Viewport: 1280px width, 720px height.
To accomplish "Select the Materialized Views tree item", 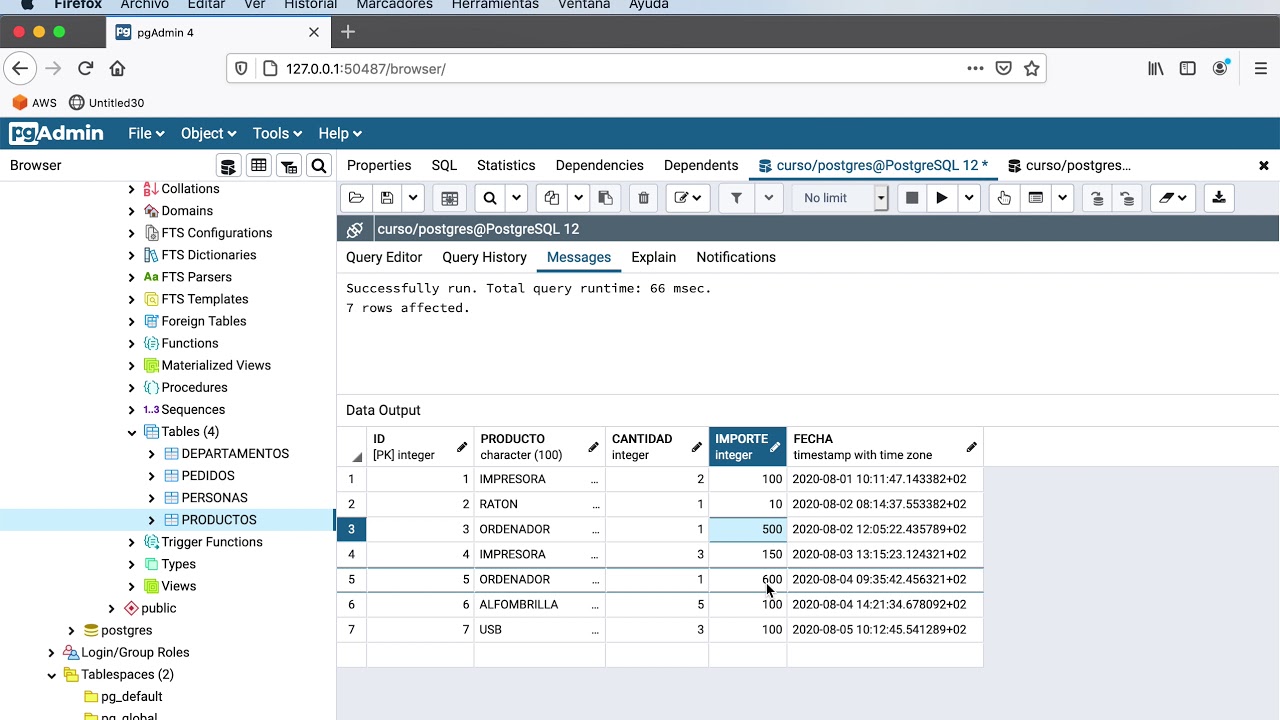I will pos(216,365).
